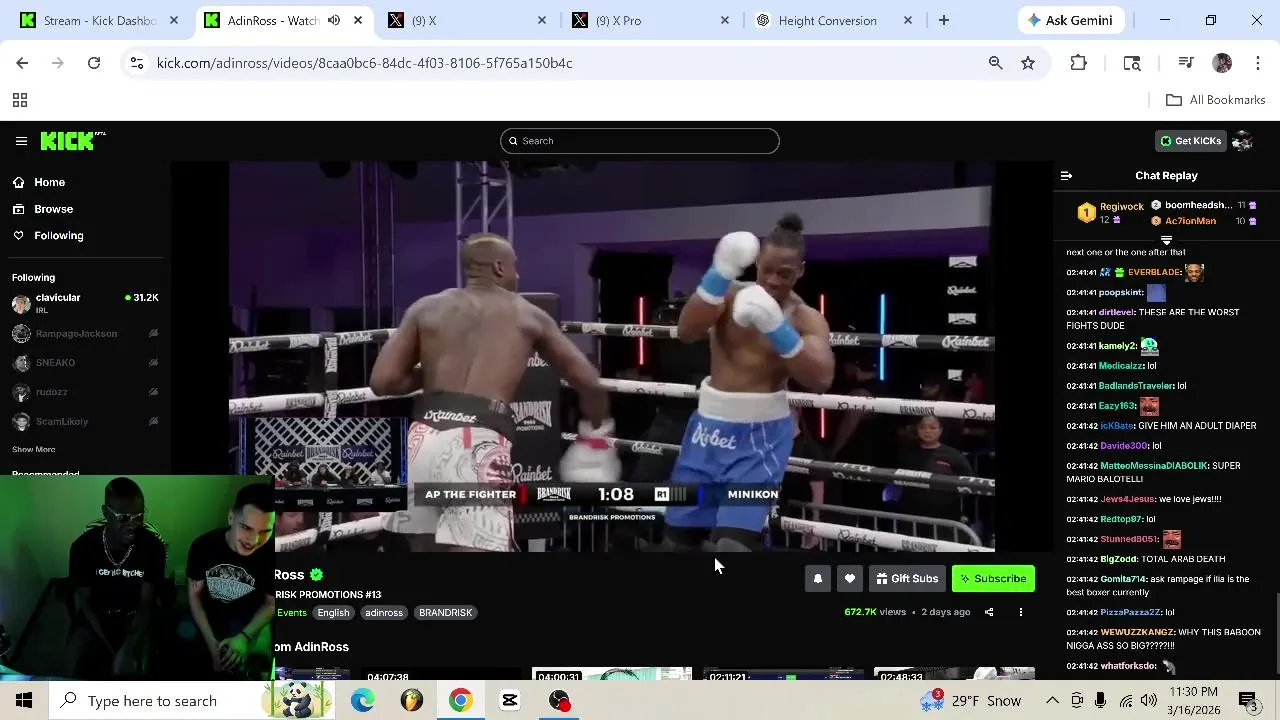Open ScamLikely channel in Following list
The width and height of the screenshot is (1280, 720).
(85, 421)
